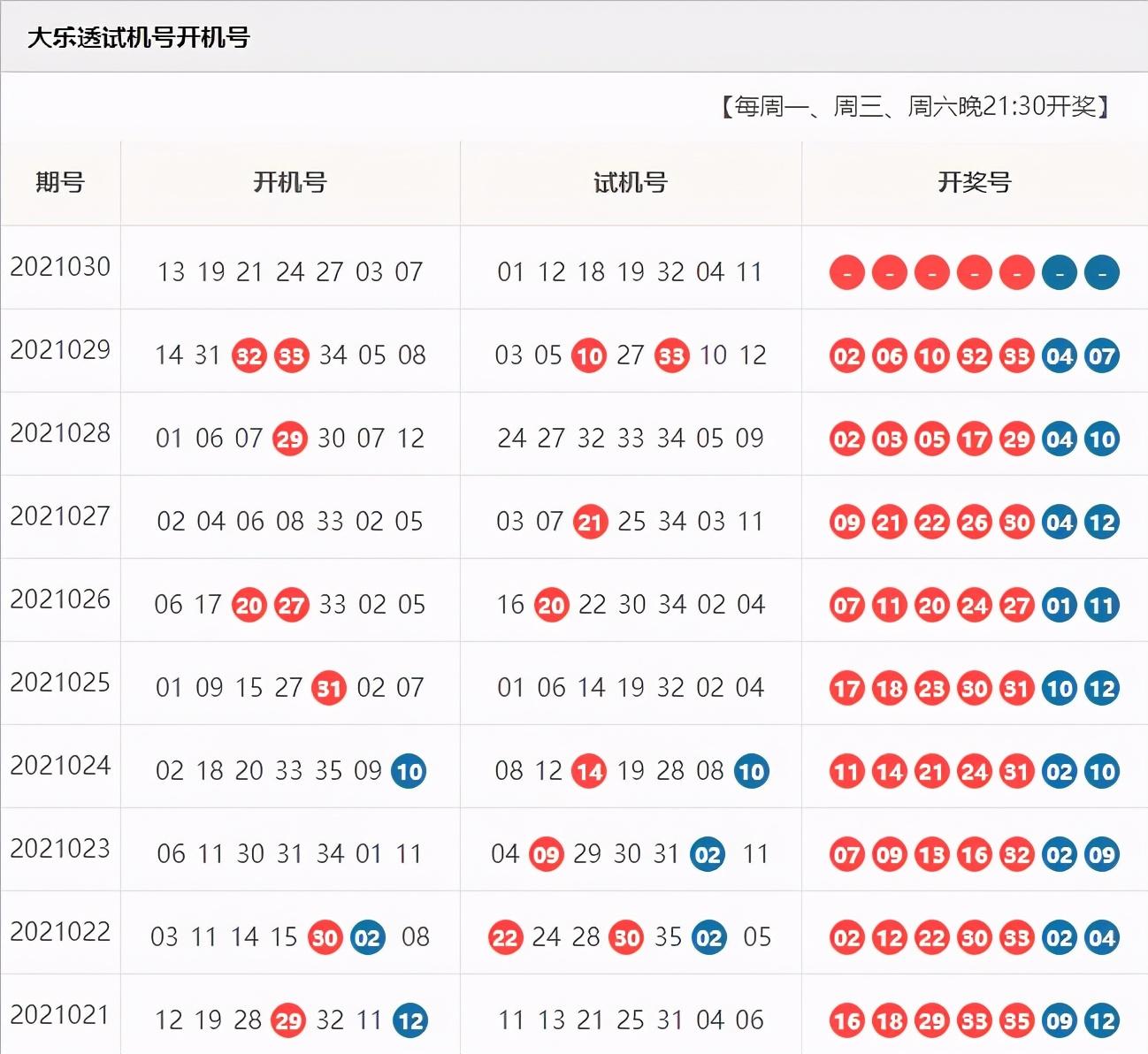
Task: Click blue ball 10 in 2021024 开机号
Action: (409, 772)
